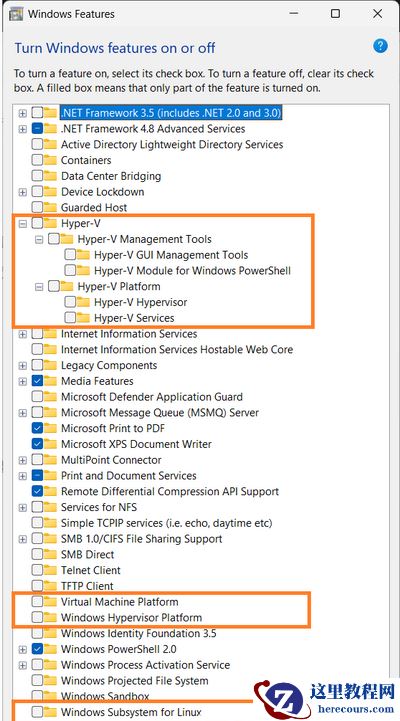Enable Windows Subsystem for Linux checkbox
This screenshot has width=400, height=721.
(37, 712)
